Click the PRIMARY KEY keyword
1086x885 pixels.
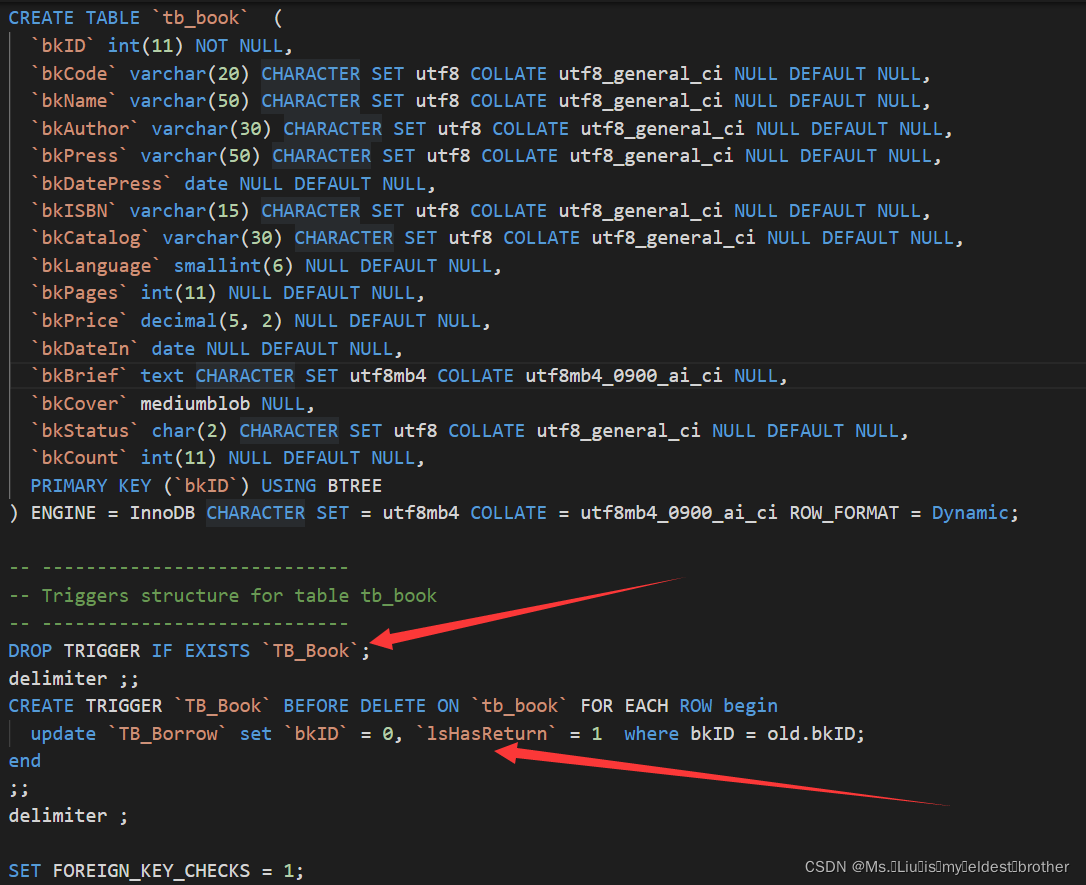coord(91,485)
